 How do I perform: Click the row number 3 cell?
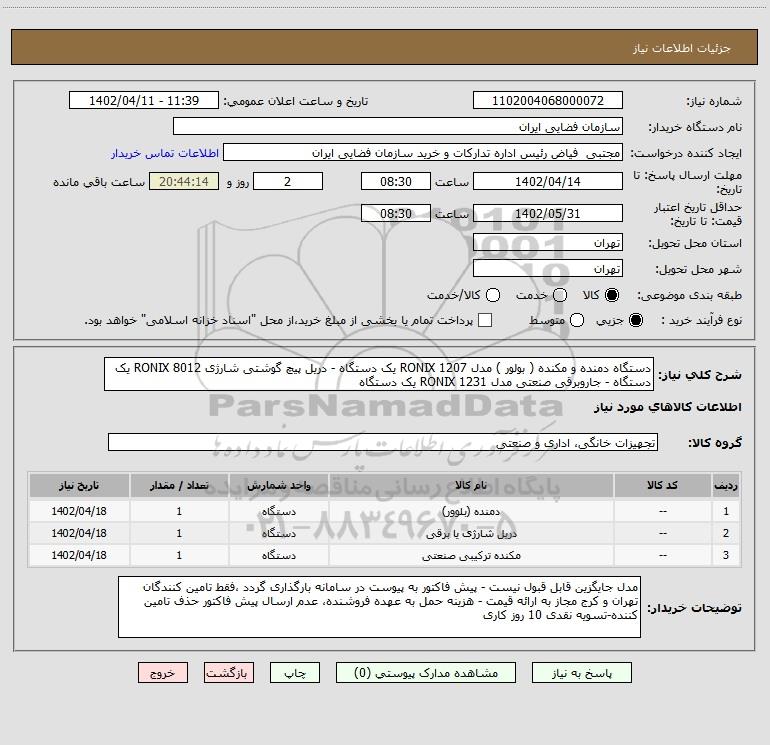(725, 555)
